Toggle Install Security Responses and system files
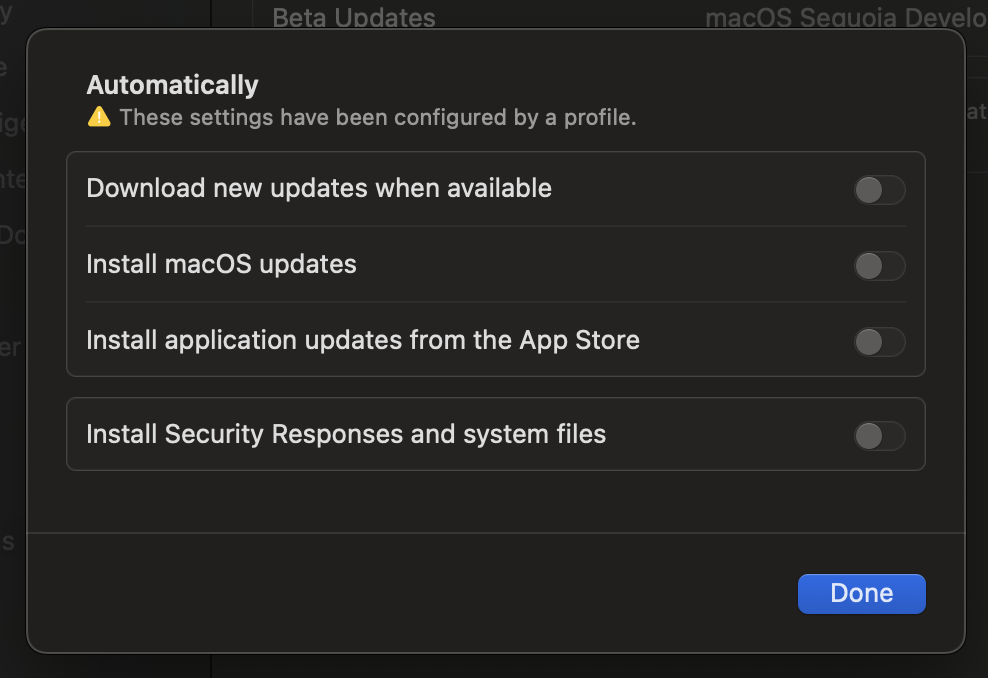The height and width of the screenshot is (678, 988). [x=880, y=436]
